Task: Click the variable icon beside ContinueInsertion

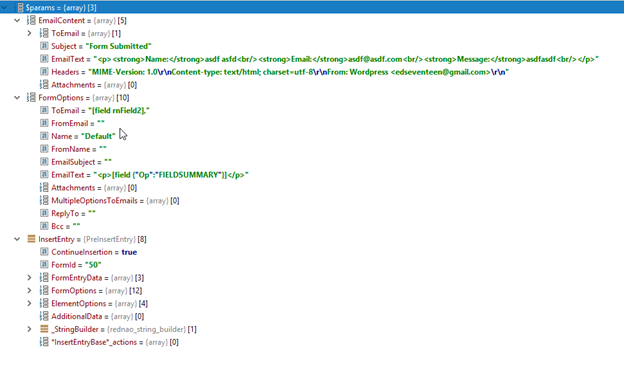Action: (x=44, y=252)
